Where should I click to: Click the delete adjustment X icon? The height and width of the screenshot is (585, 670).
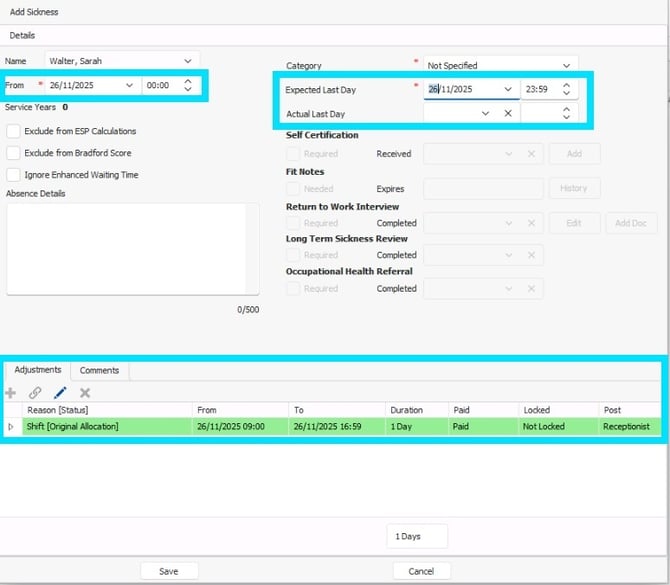pyautogui.click(x=85, y=393)
